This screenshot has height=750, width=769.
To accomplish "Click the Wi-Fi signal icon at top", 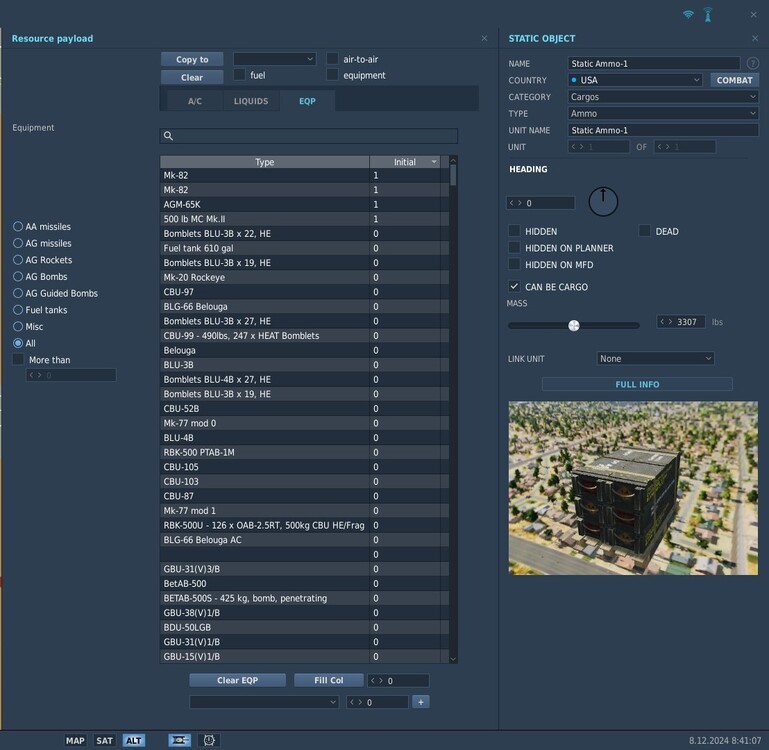I will (x=688, y=15).
